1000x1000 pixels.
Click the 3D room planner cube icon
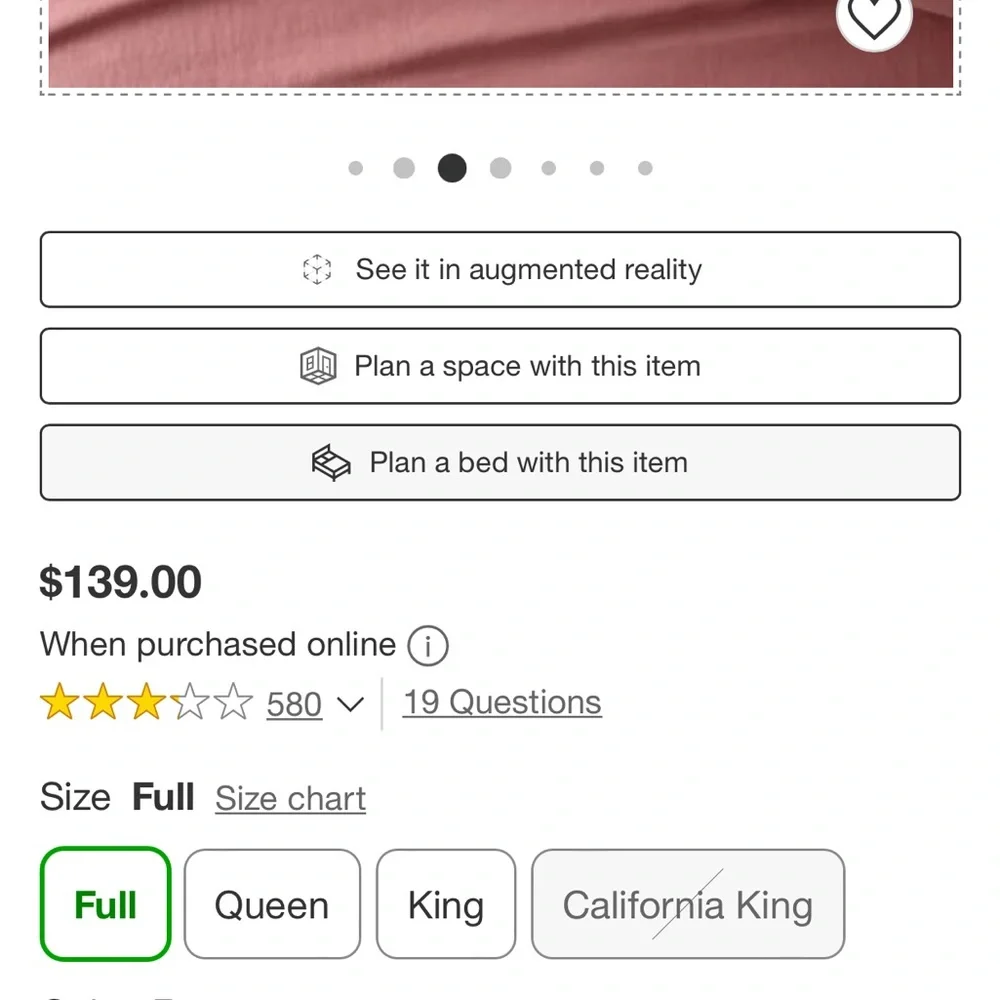pyautogui.click(x=317, y=366)
